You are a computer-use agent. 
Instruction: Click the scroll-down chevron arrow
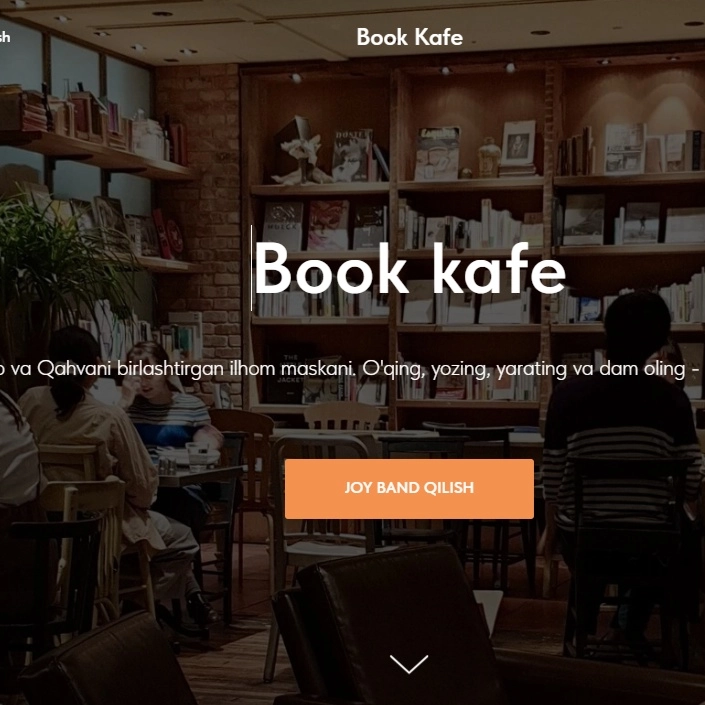[x=409, y=664]
